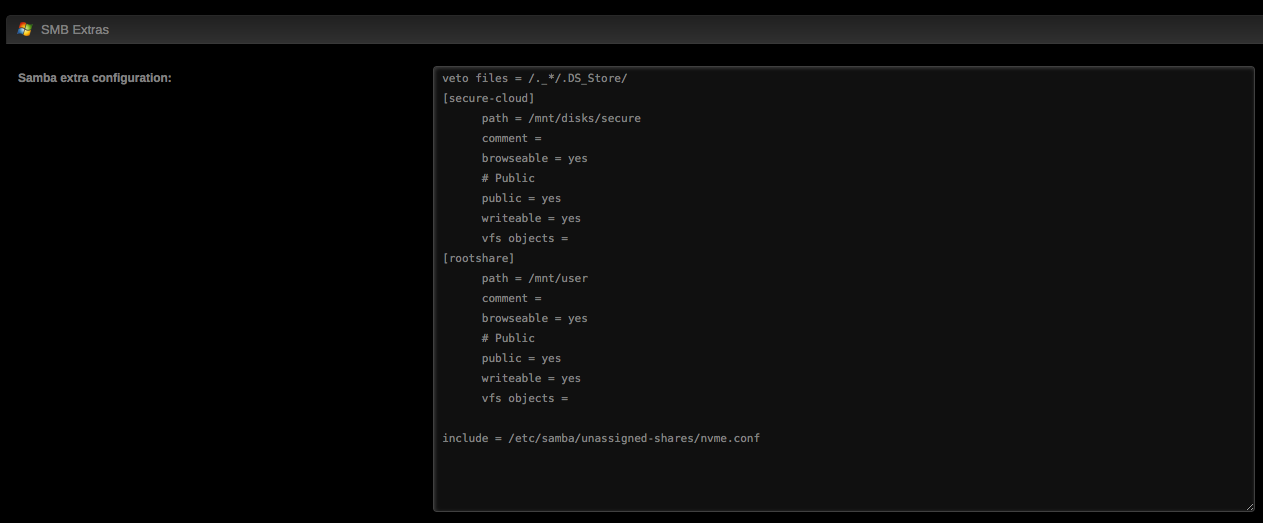Click the Samba extra configuration label

[95, 77]
